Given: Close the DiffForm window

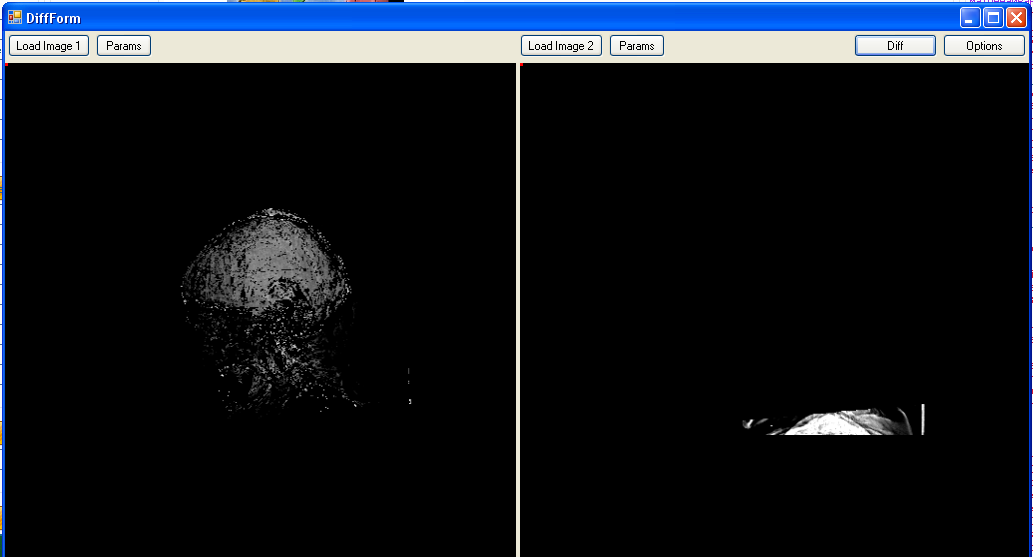Looking at the screenshot, I should pos(1017,18).
